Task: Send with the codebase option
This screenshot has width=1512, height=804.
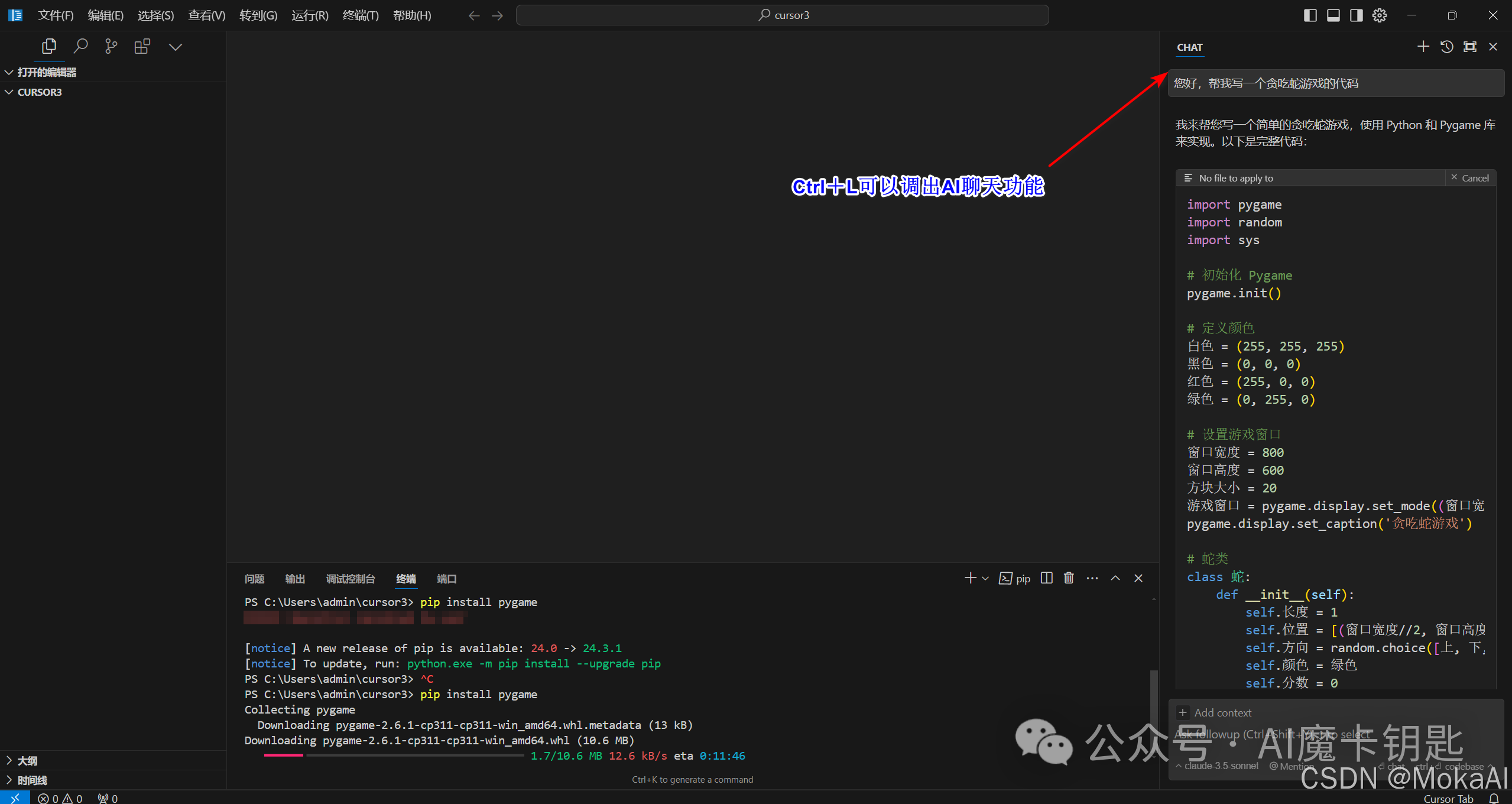Action: click(1453, 766)
